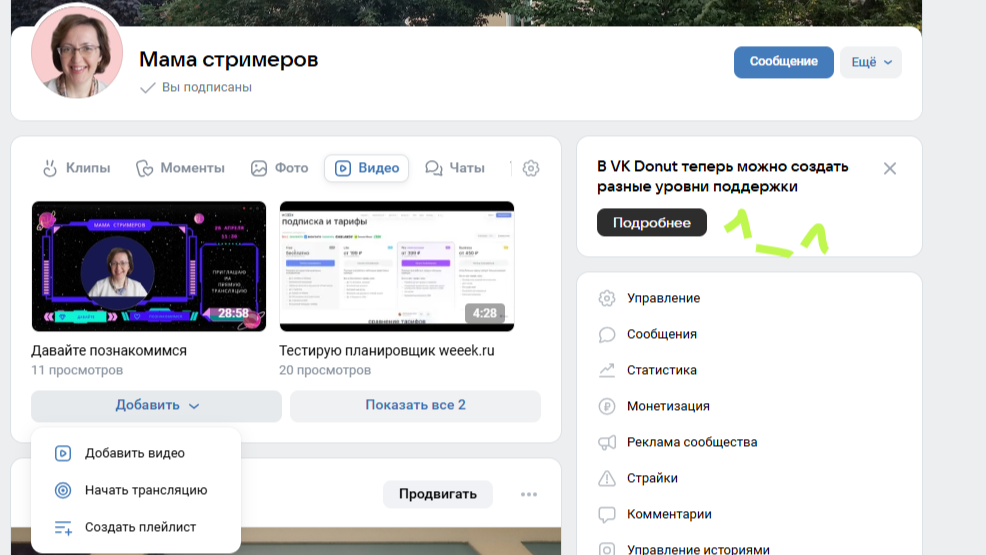The width and height of the screenshot is (986, 555).
Task: Open Сообщения in the sidebar
Action: coord(662,334)
